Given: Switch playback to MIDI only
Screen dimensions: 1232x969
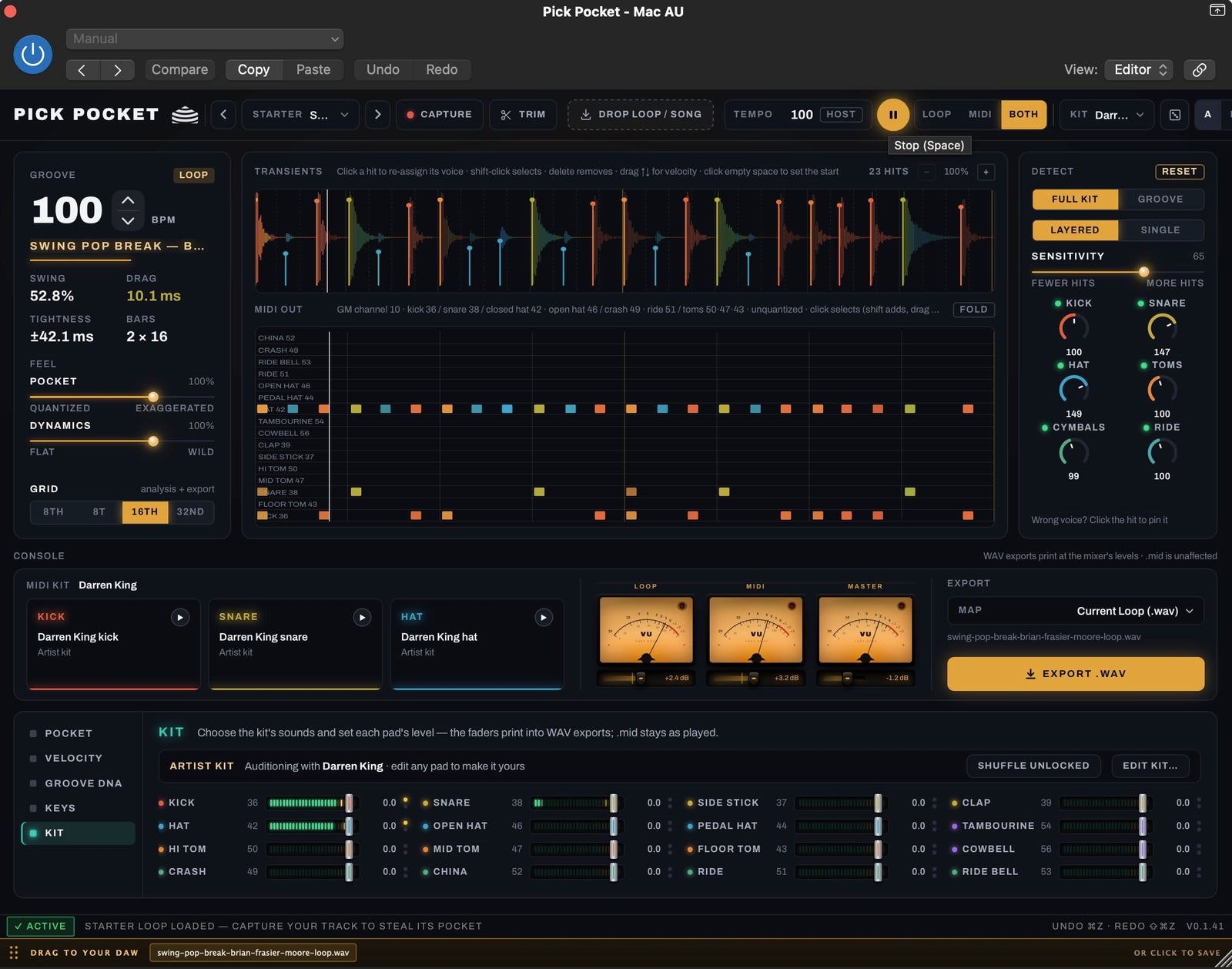Looking at the screenshot, I should (979, 114).
